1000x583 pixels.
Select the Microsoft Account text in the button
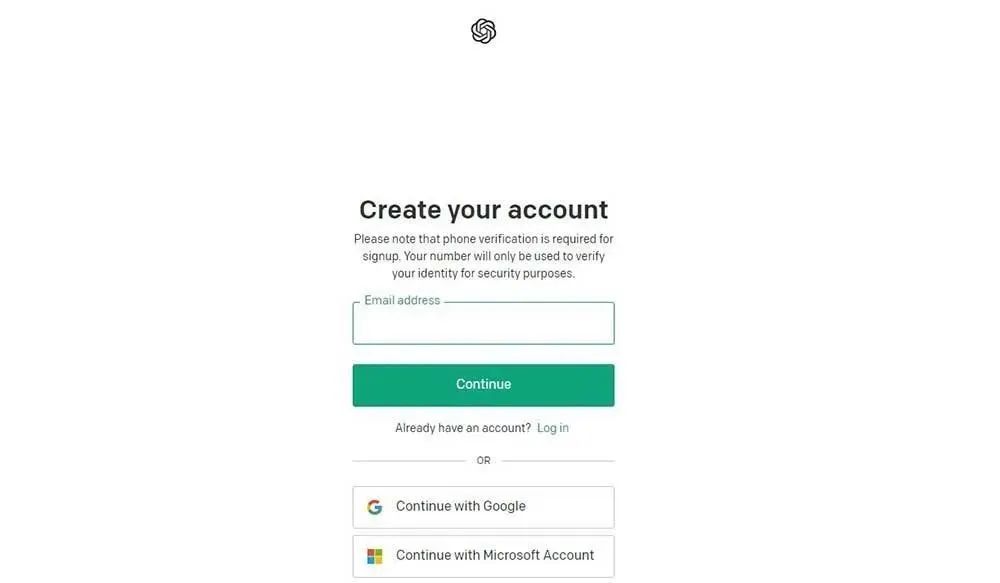(x=539, y=555)
